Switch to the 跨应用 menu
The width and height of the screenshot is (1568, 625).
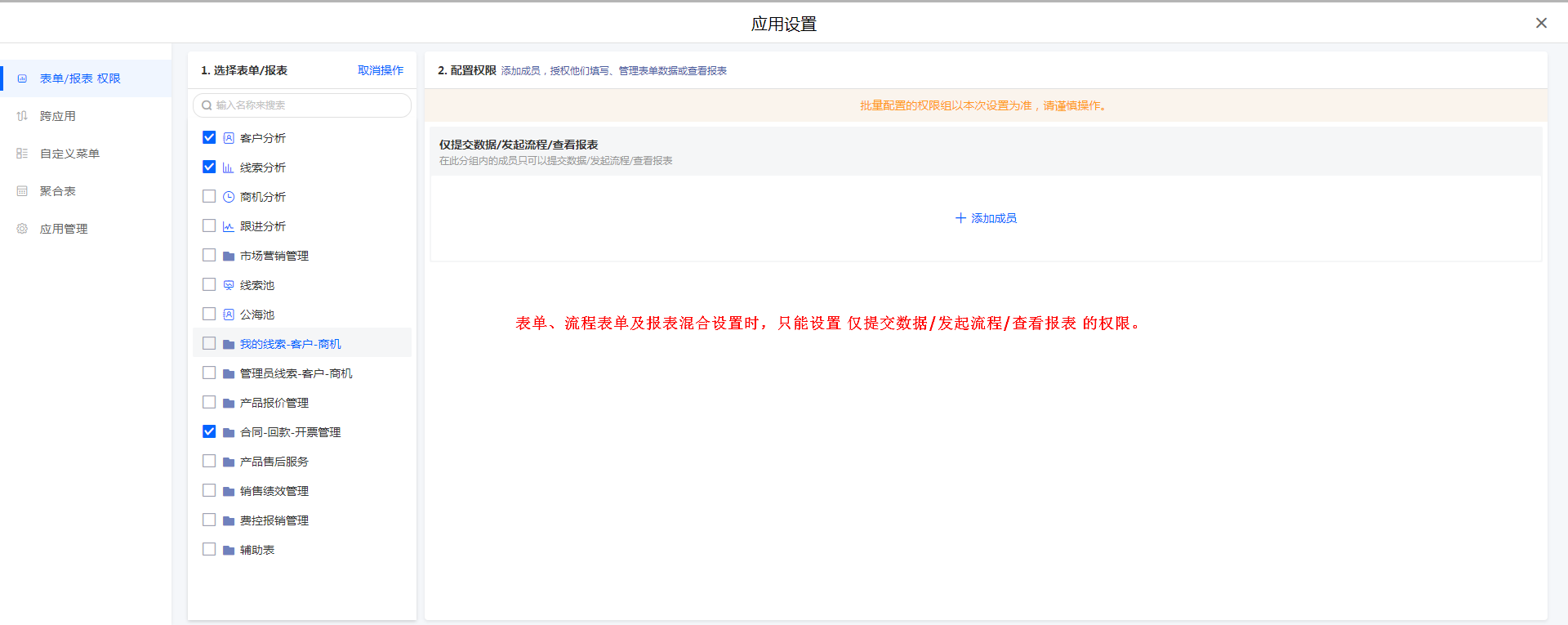(57, 116)
